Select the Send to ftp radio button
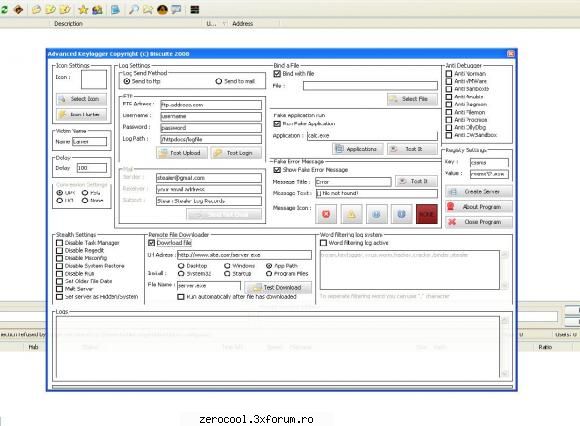 (x=127, y=81)
